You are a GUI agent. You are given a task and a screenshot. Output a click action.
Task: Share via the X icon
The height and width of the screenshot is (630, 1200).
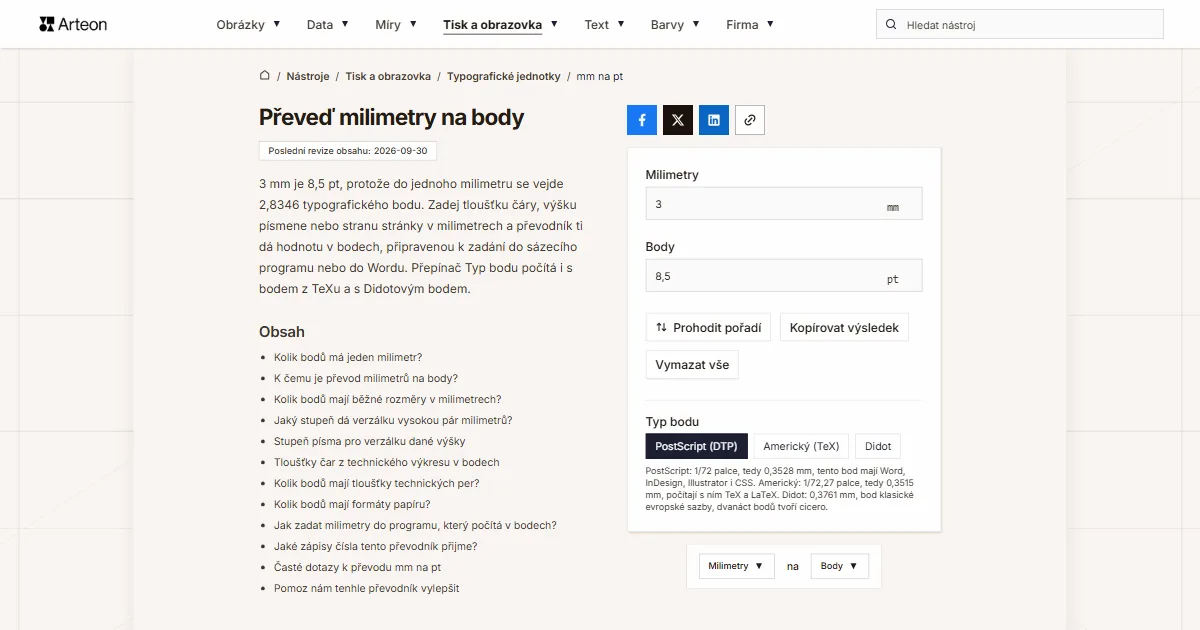[x=678, y=120]
